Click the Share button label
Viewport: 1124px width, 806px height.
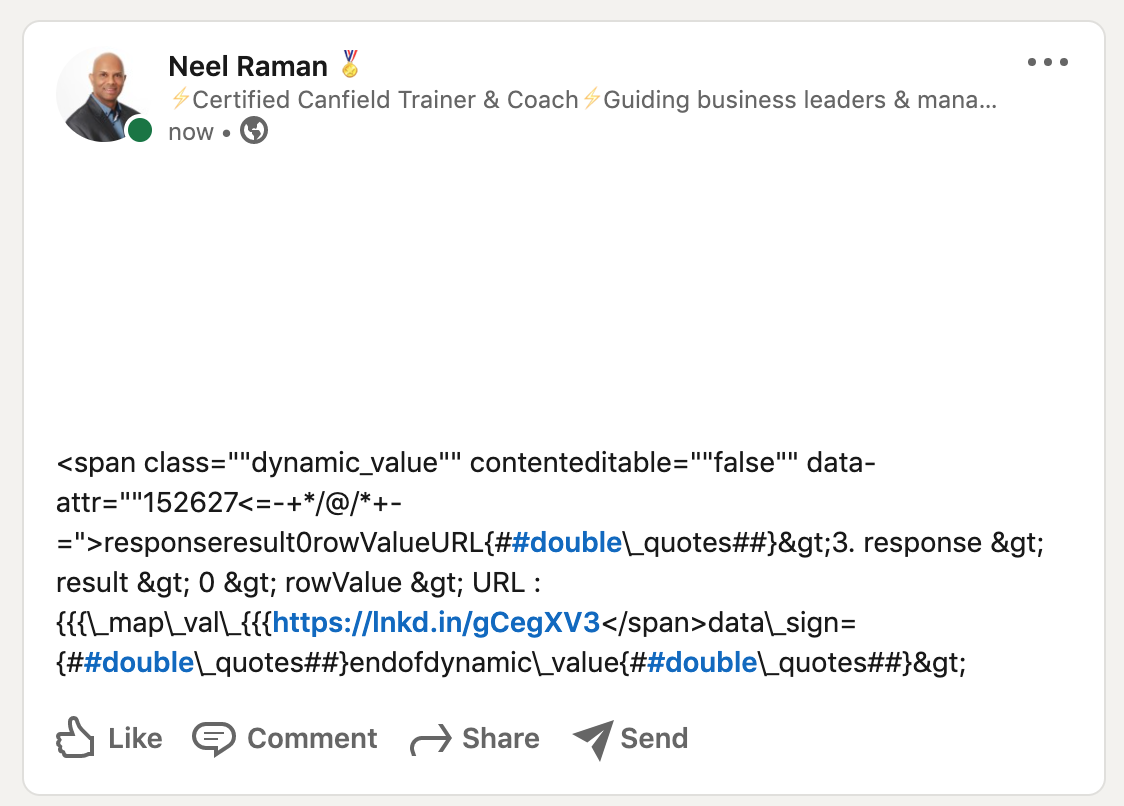click(500, 739)
